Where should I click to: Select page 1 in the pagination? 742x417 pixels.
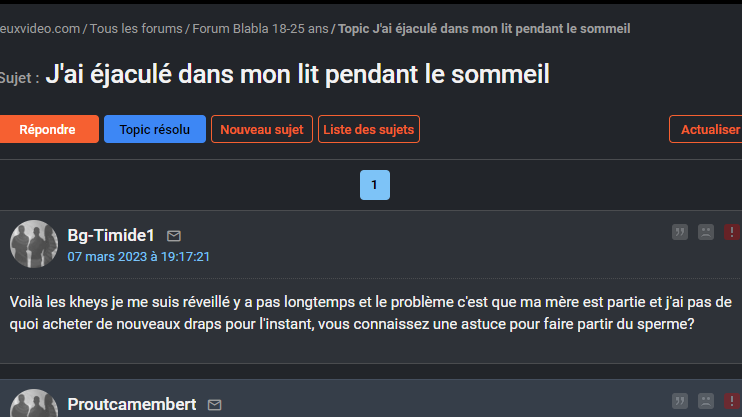375,185
